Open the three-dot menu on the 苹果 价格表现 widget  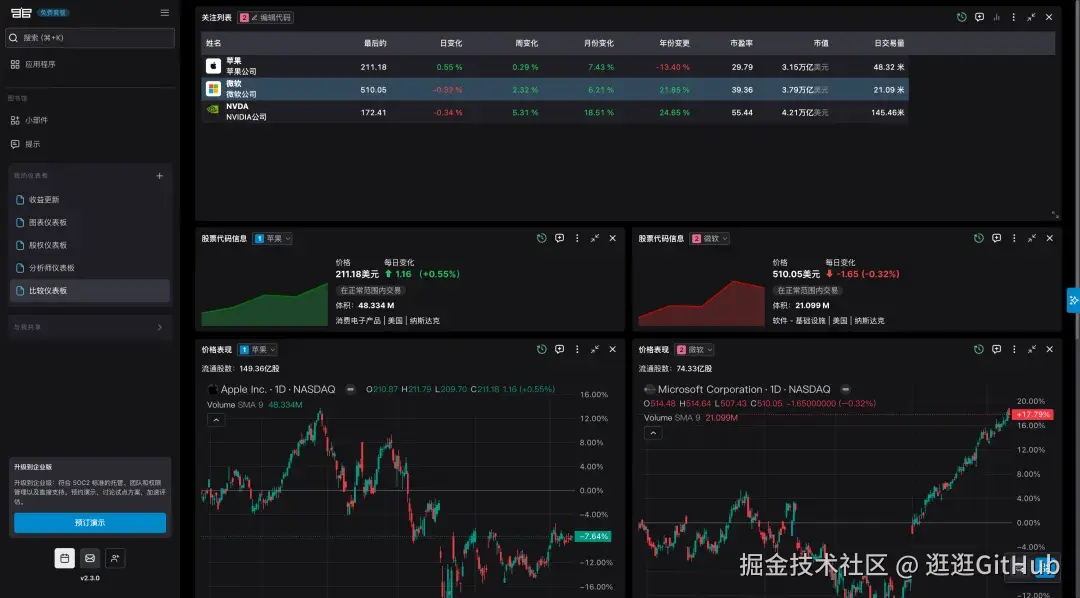point(577,349)
